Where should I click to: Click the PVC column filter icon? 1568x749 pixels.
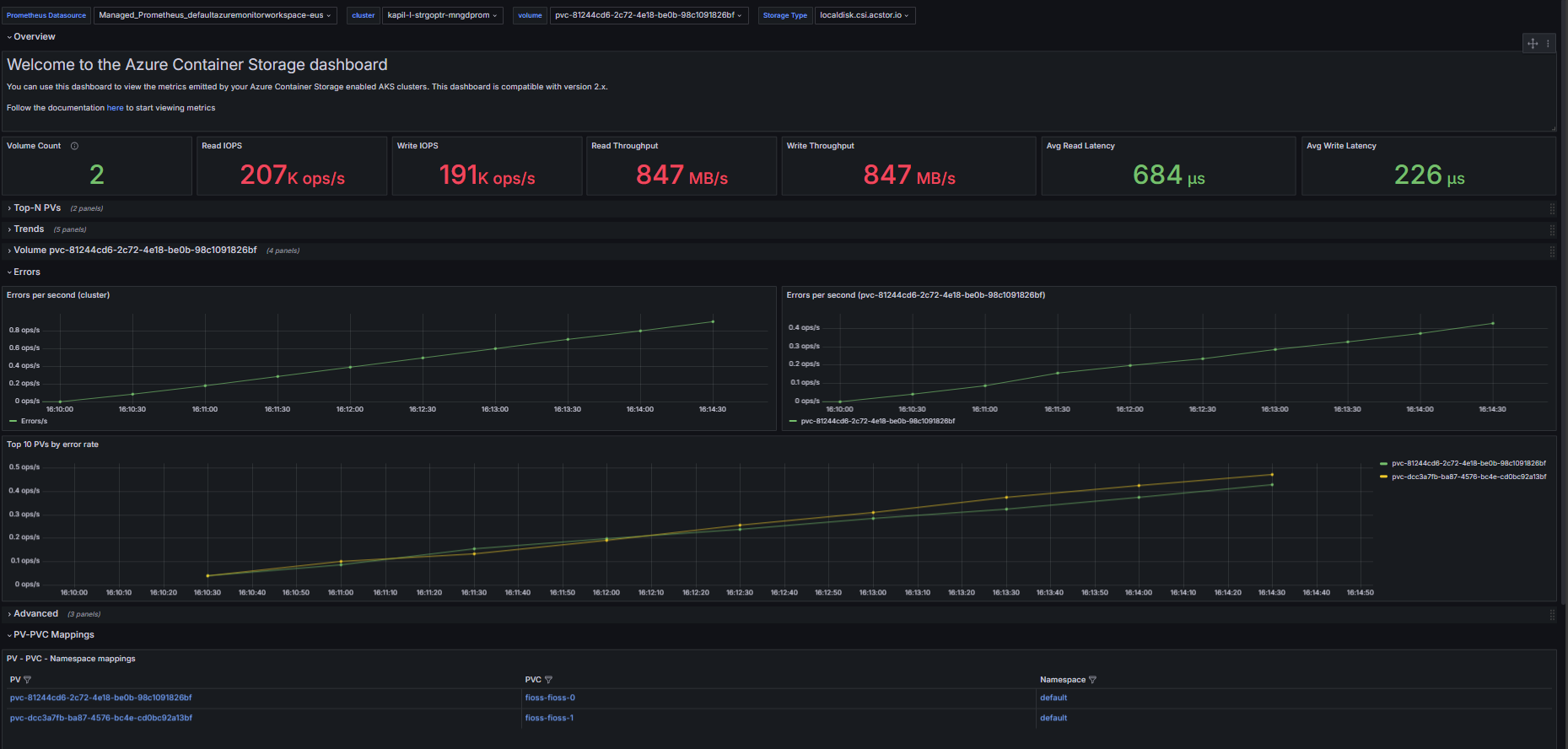[x=548, y=680]
